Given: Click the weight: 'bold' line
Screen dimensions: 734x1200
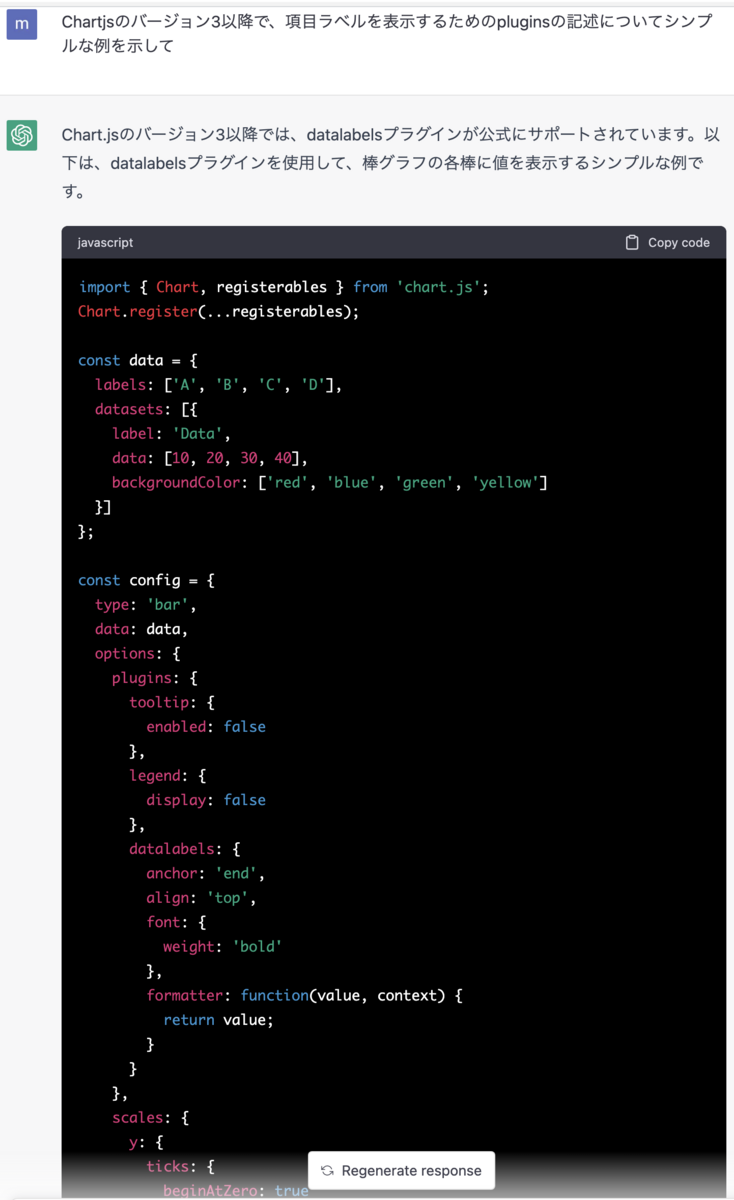Looking at the screenshot, I should 222,946.
